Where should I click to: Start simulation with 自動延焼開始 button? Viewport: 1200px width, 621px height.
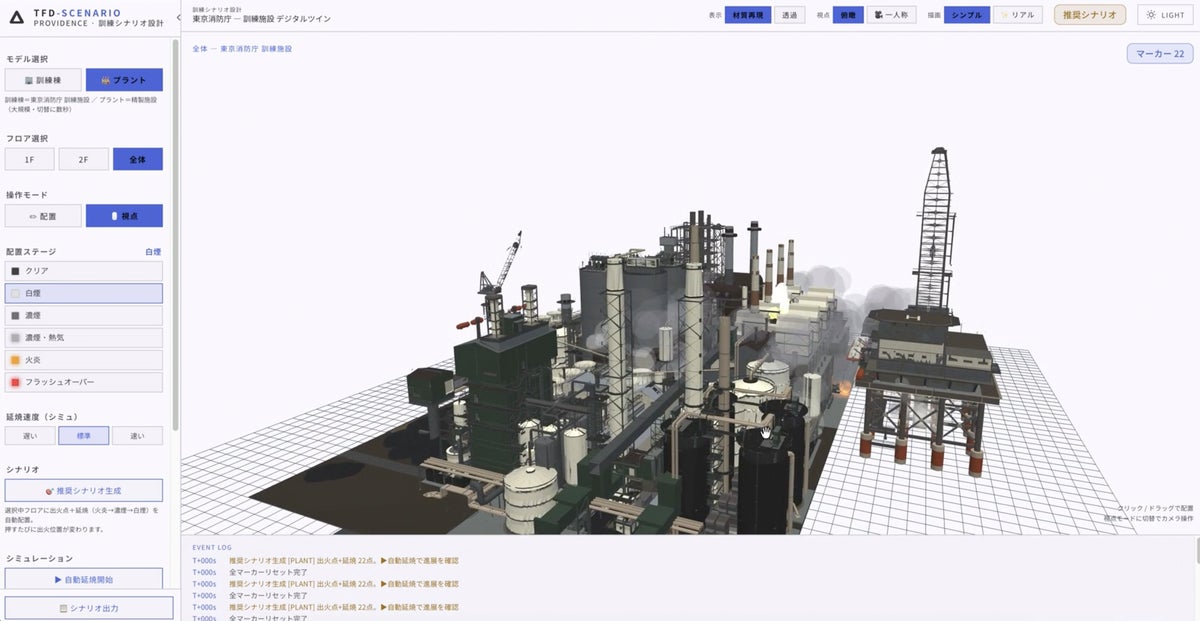pyautogui.click(x=84, y=579)
